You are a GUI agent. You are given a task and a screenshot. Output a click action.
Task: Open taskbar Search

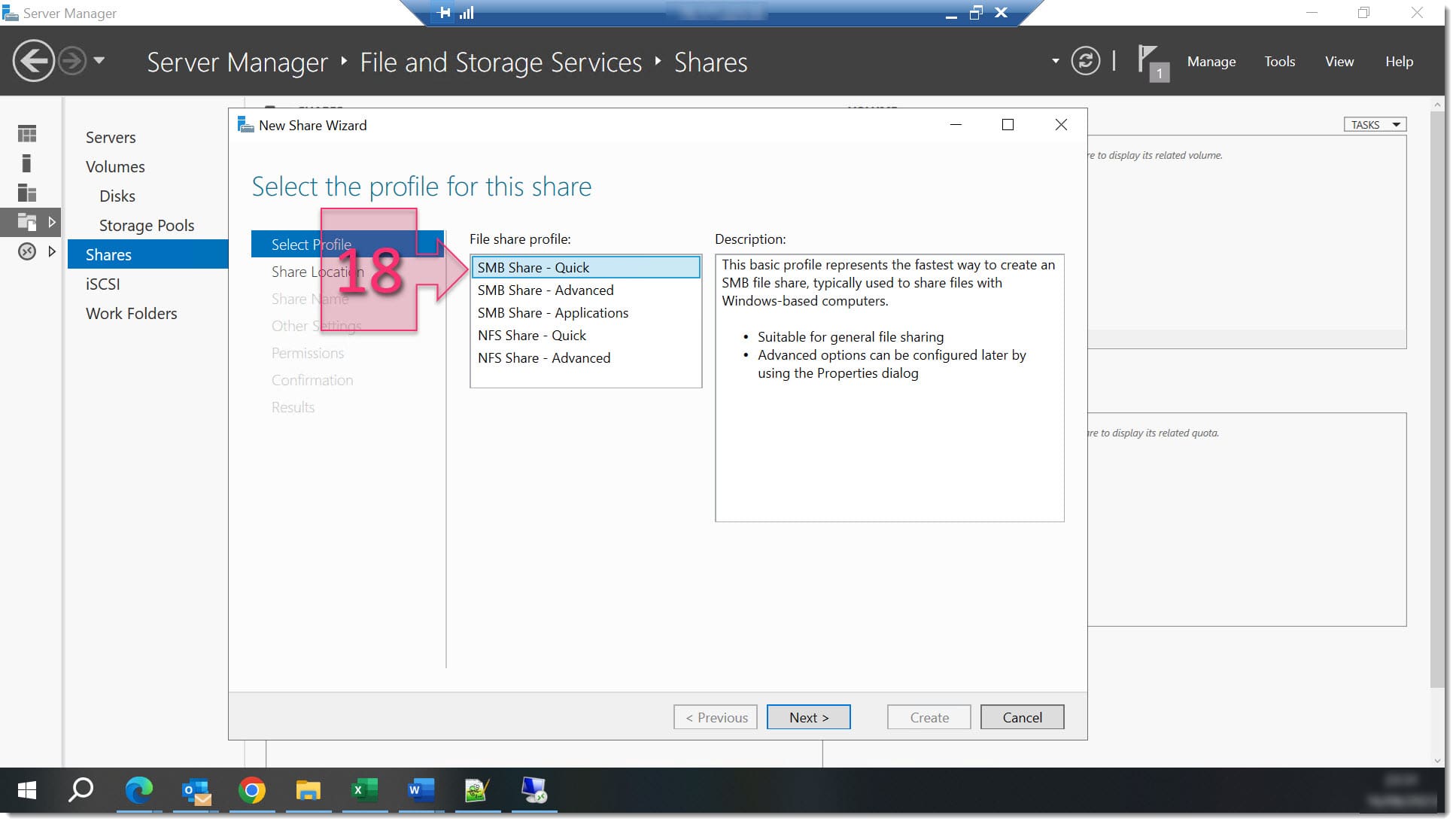pyautogui.click(x=81, y=790)
